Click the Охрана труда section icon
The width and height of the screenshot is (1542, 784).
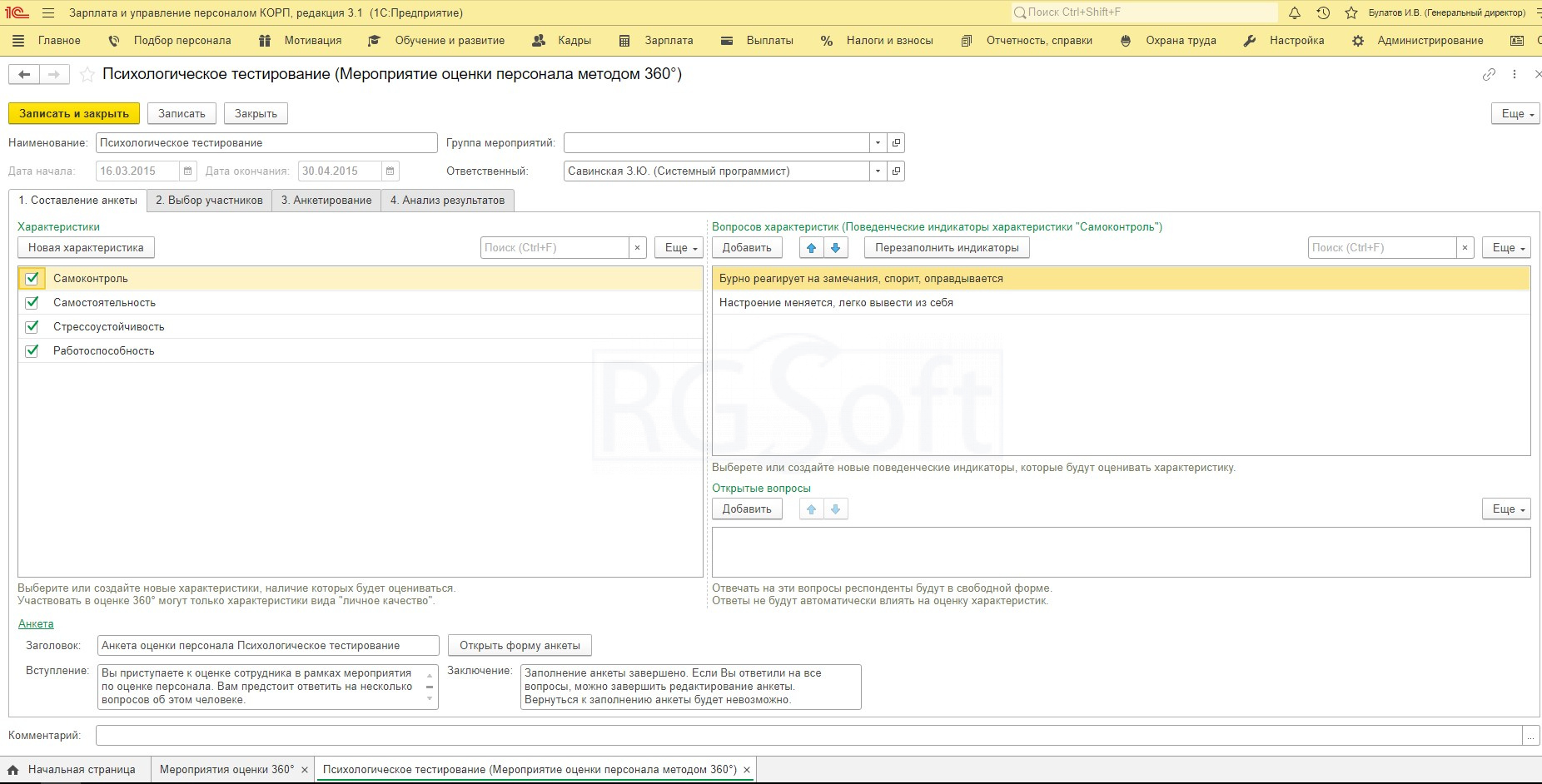point(1126,41)
